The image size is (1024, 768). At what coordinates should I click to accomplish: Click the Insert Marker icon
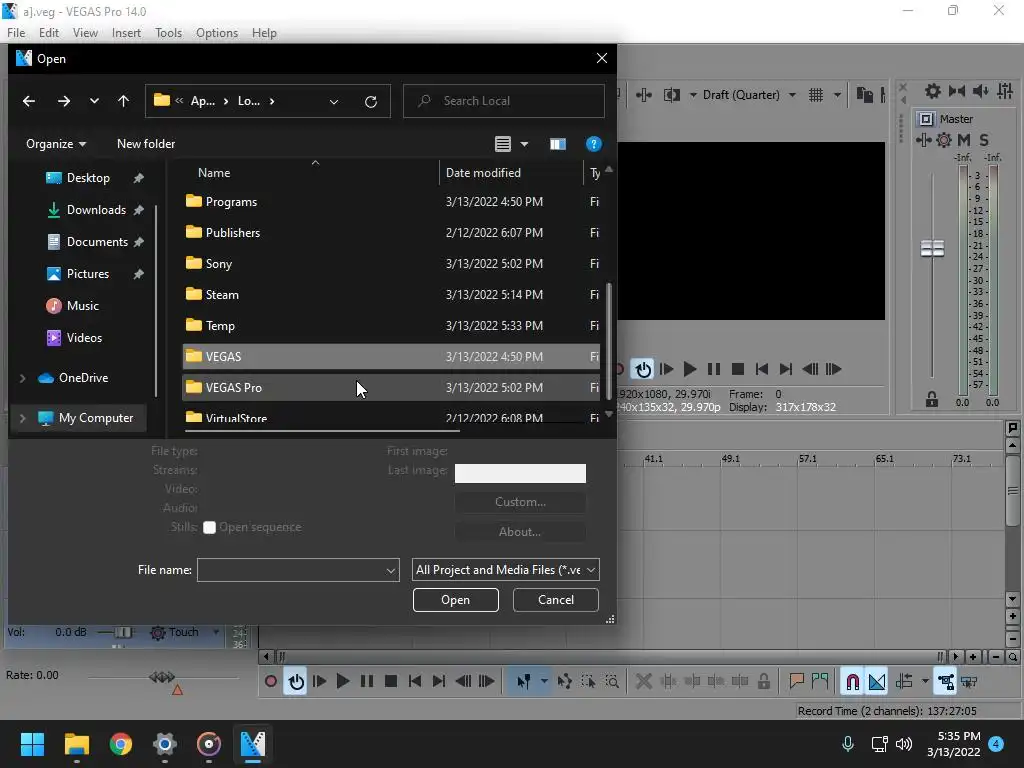point(796,682)
